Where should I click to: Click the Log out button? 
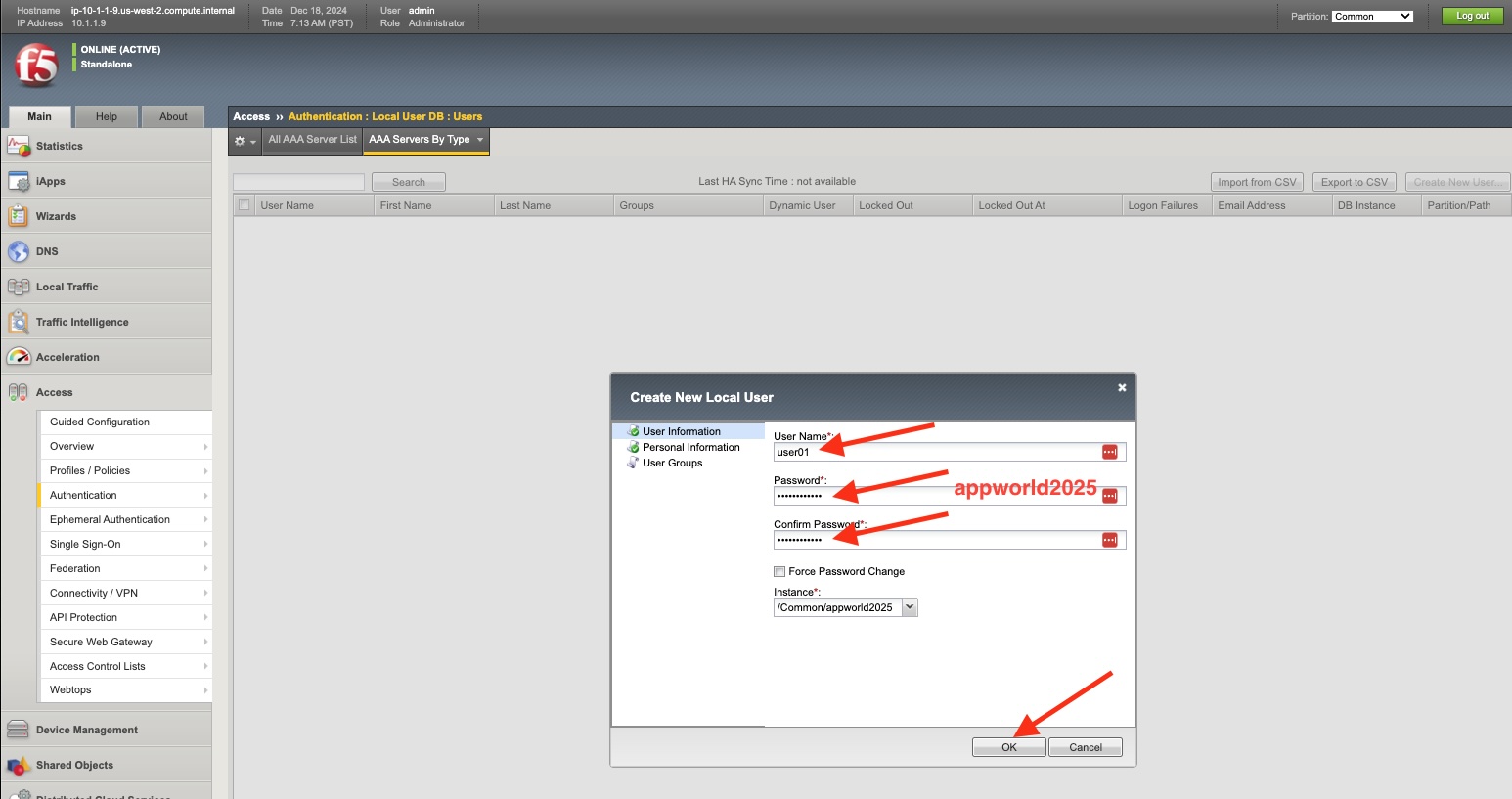(1472, 16)
